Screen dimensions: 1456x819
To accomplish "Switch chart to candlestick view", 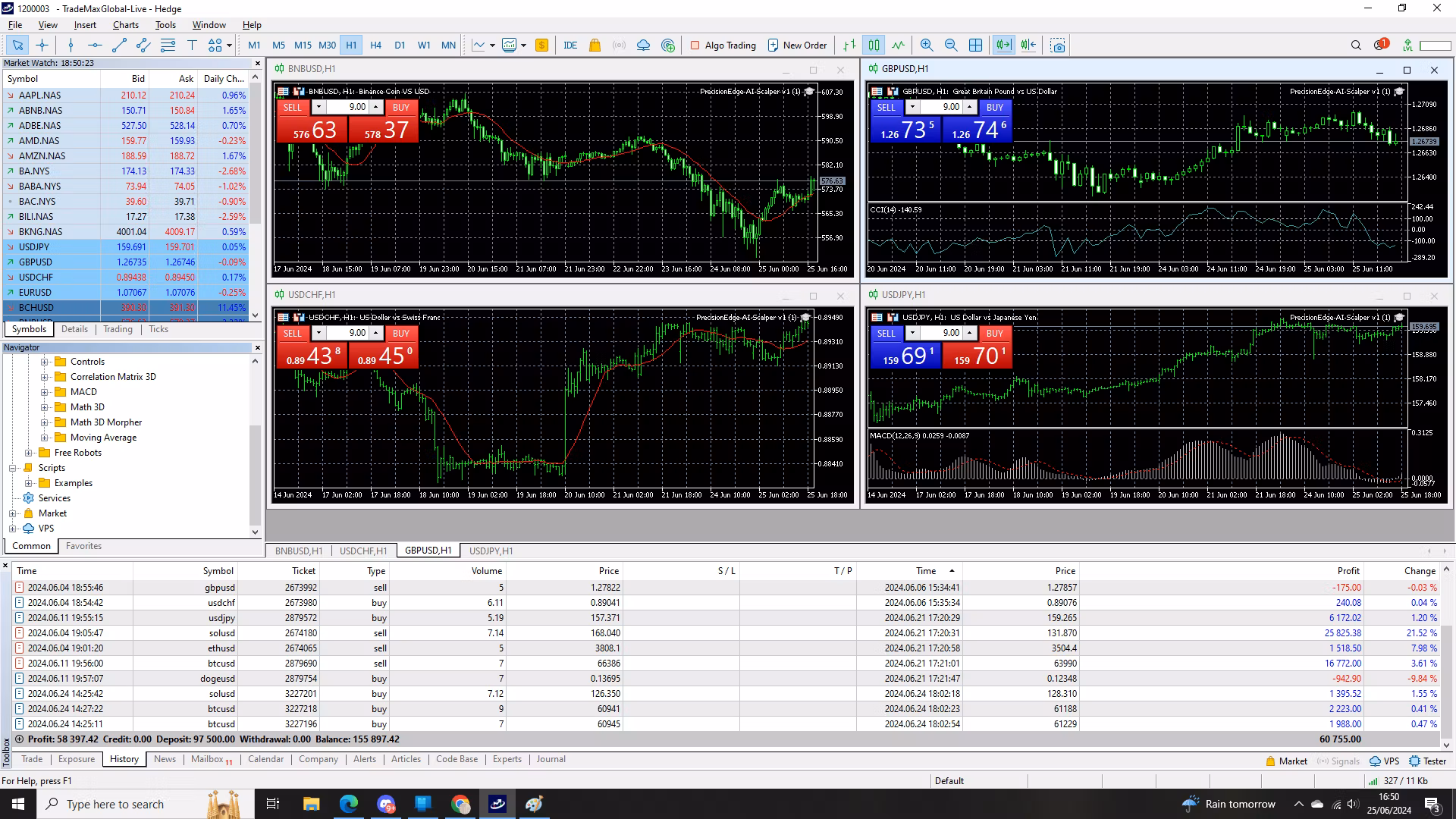I will coord(874,45).
